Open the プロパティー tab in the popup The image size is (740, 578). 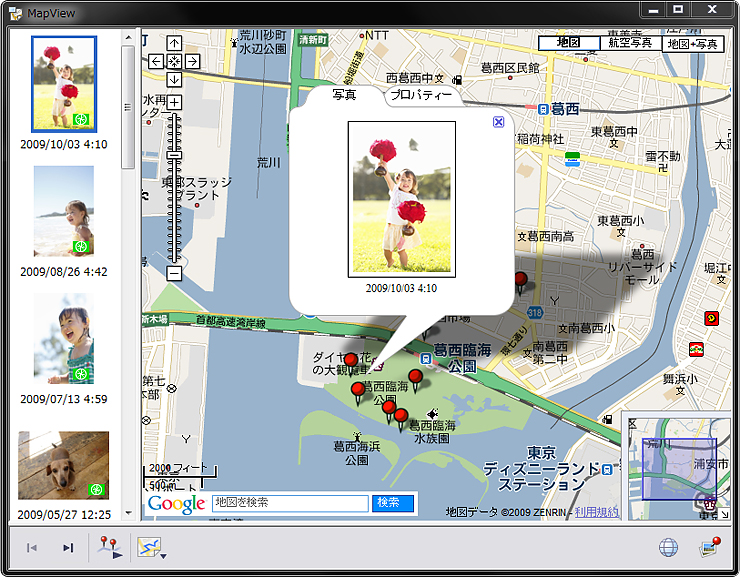pos(420,95)
